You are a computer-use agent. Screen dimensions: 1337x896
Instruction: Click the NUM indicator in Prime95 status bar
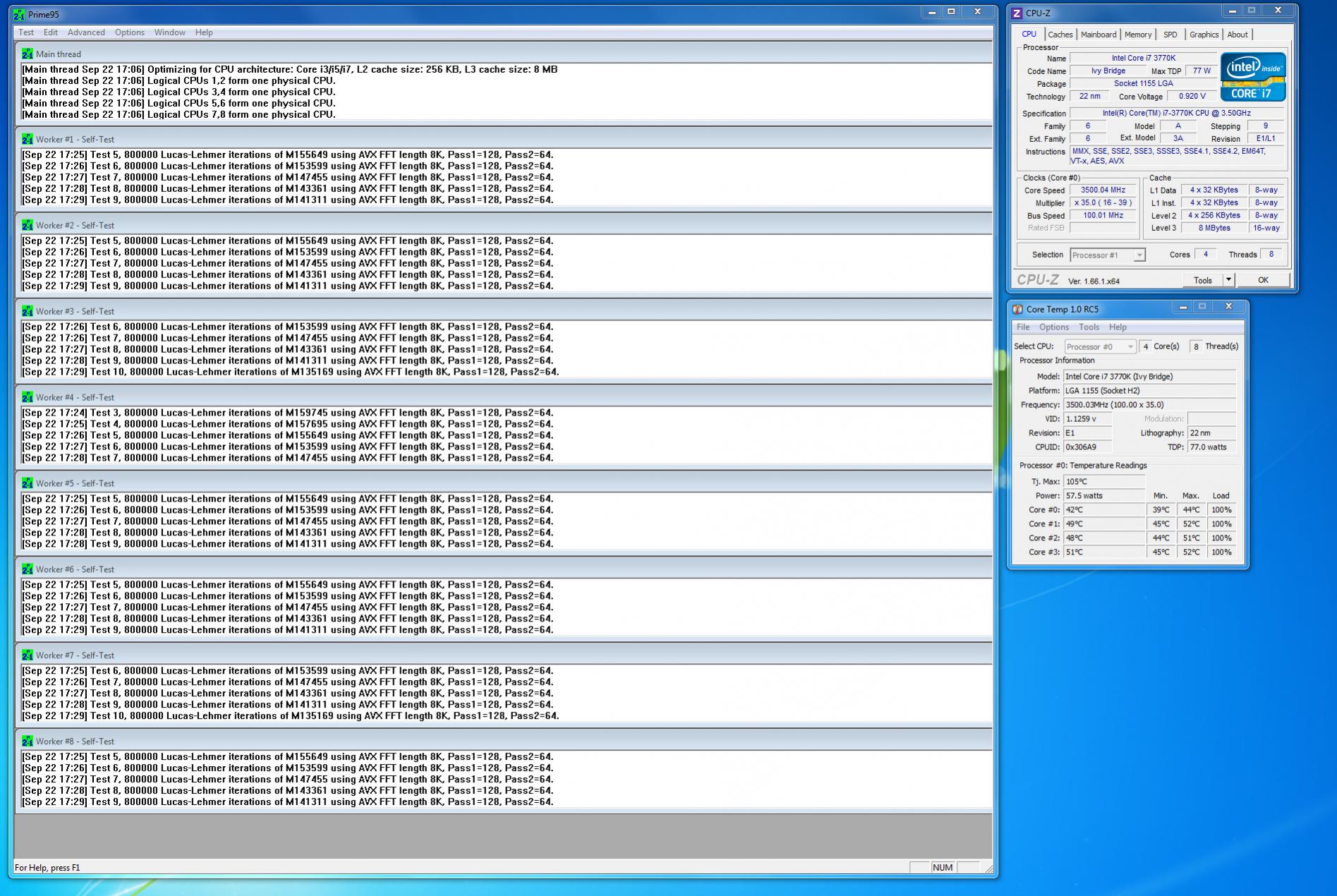[x=942, y=868]
